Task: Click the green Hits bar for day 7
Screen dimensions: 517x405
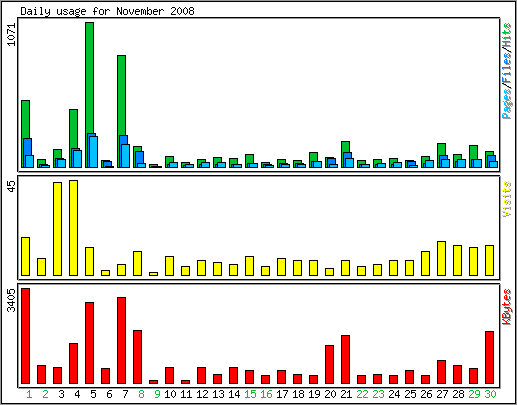Action: point(121,95)
